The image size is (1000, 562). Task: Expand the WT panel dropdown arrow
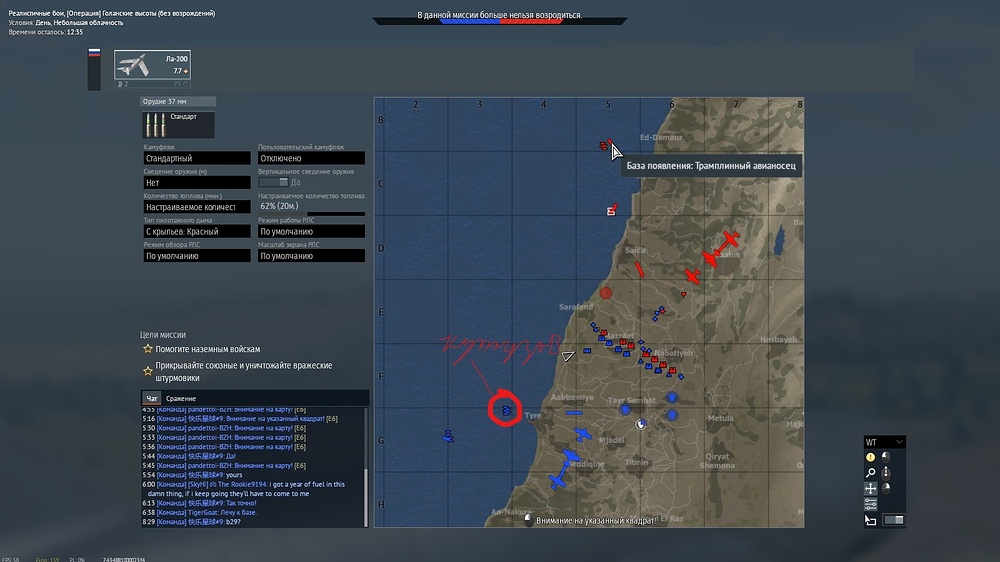(x=899, y=442)
